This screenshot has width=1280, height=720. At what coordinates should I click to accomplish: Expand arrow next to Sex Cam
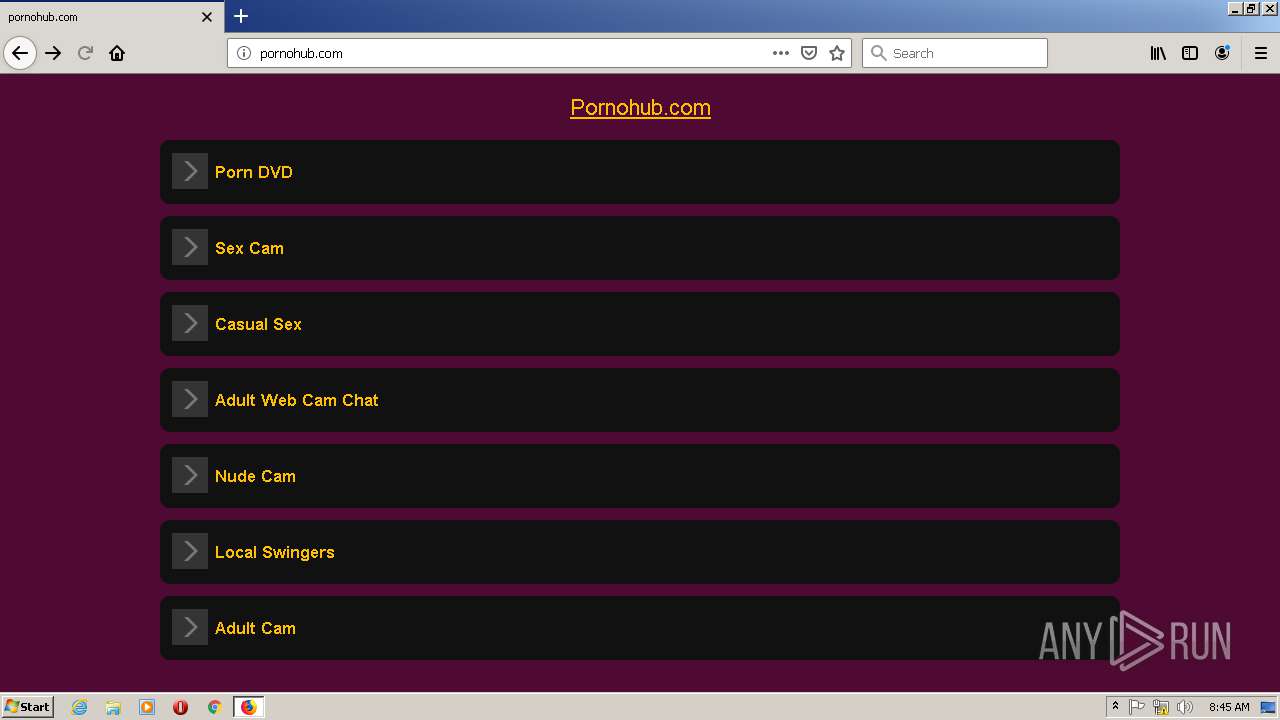coord(190,247)
